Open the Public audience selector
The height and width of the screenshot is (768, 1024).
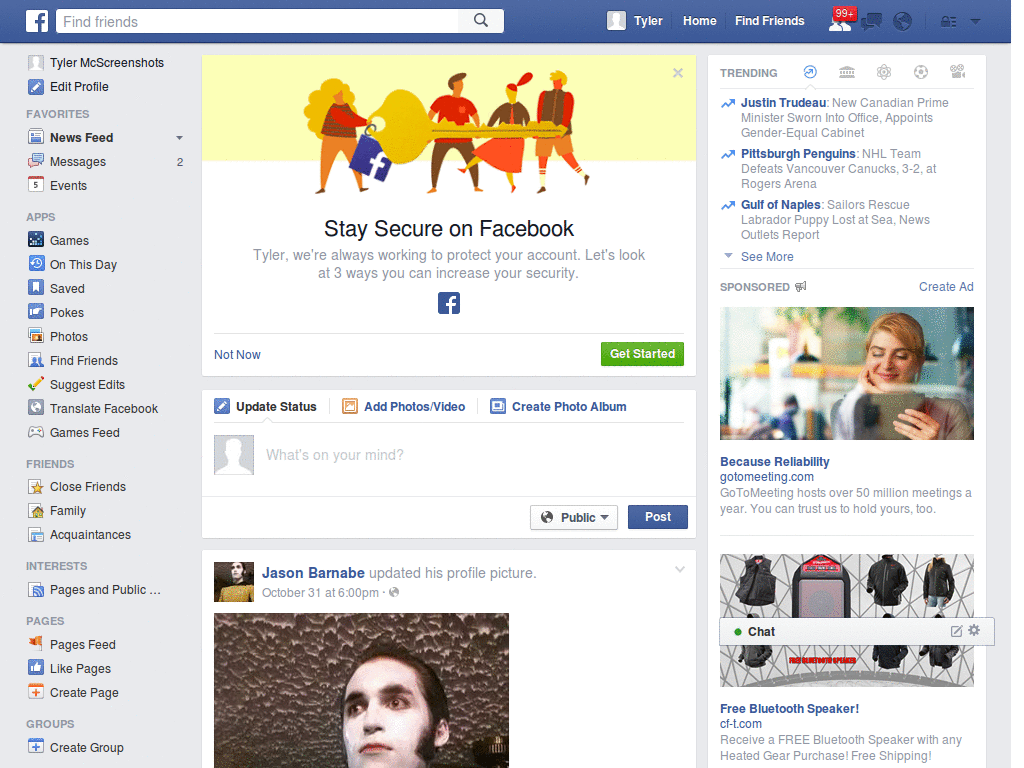573,517
